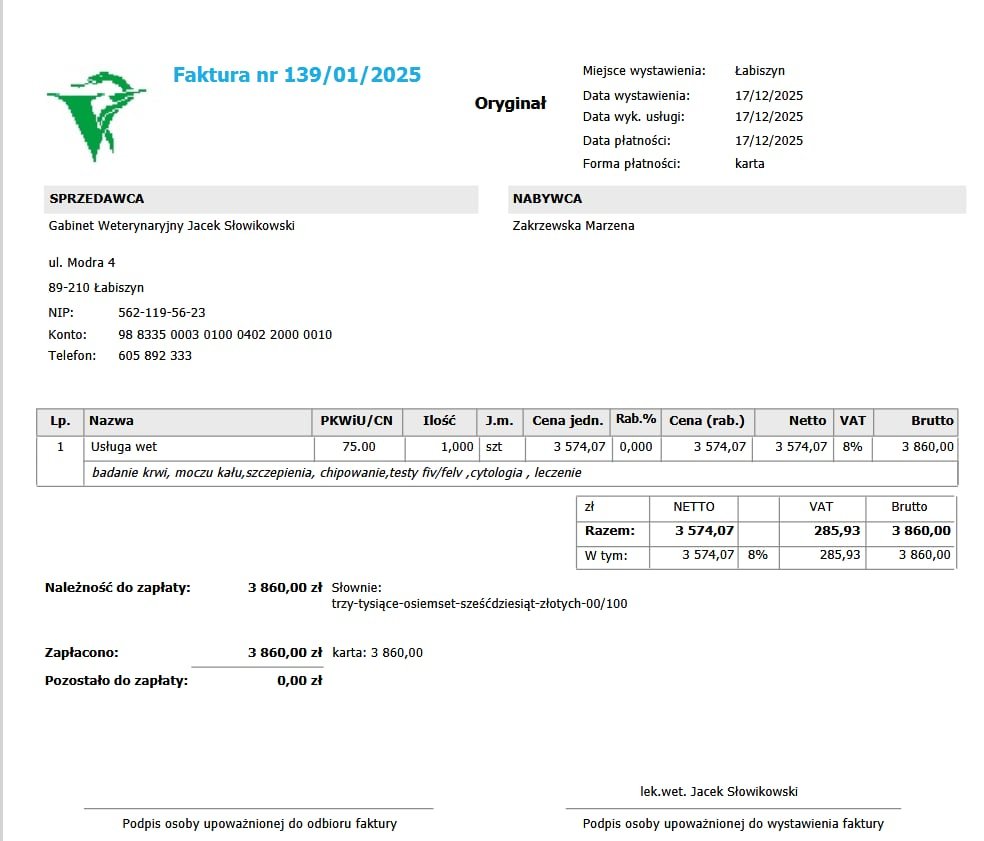Select the NIP number 562-119-56-23
The height and width of the screenshot is (841, 984).
pos(162,313)
